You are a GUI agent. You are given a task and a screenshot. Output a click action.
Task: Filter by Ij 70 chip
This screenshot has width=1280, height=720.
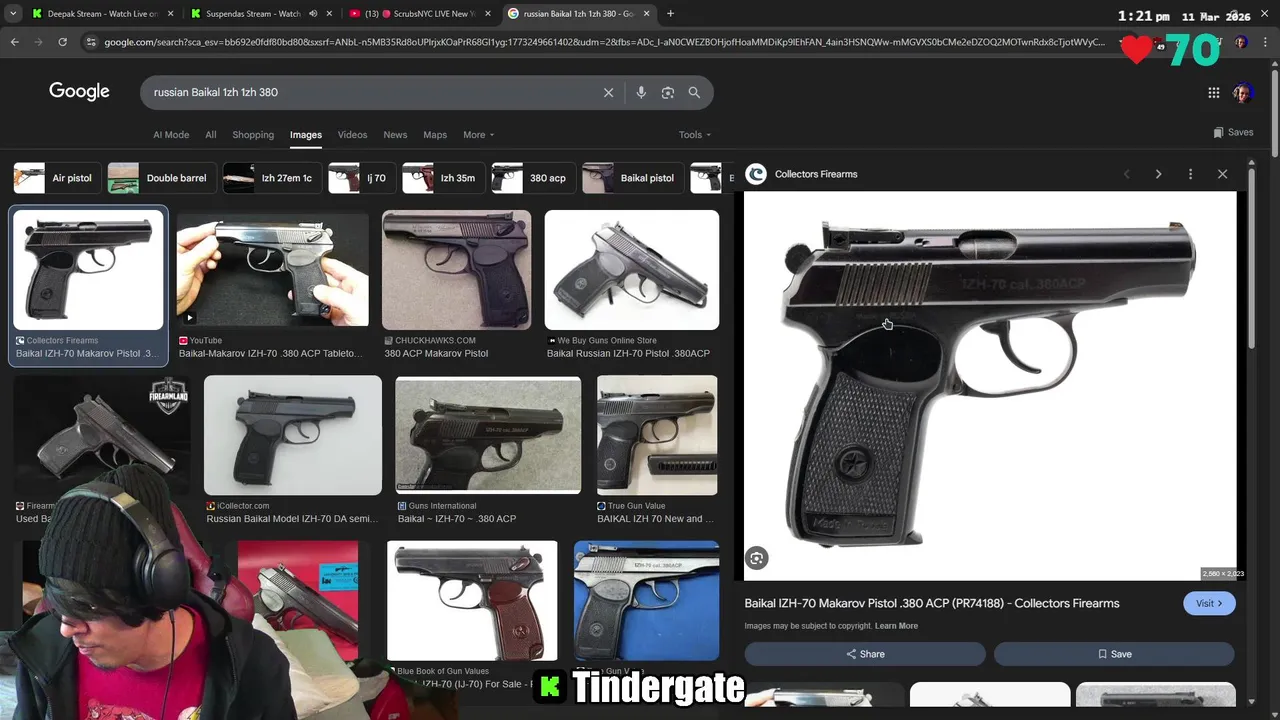click(x=360, y=178)
